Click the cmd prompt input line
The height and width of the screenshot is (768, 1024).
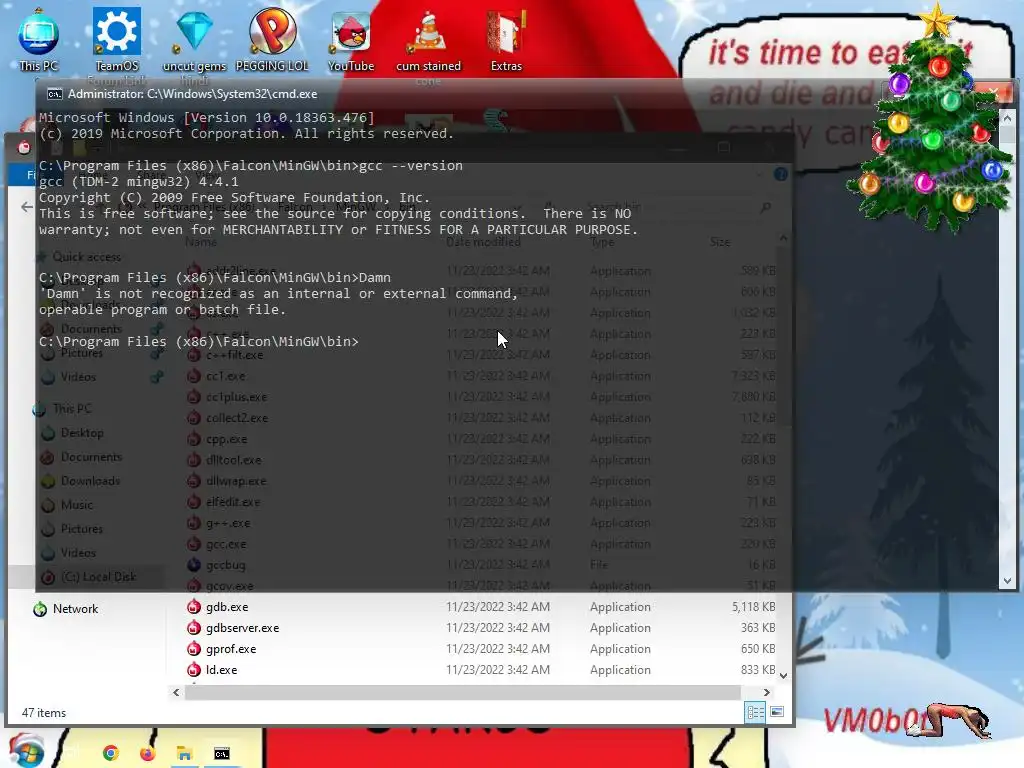pyautogui.click(x=199, y=342)
